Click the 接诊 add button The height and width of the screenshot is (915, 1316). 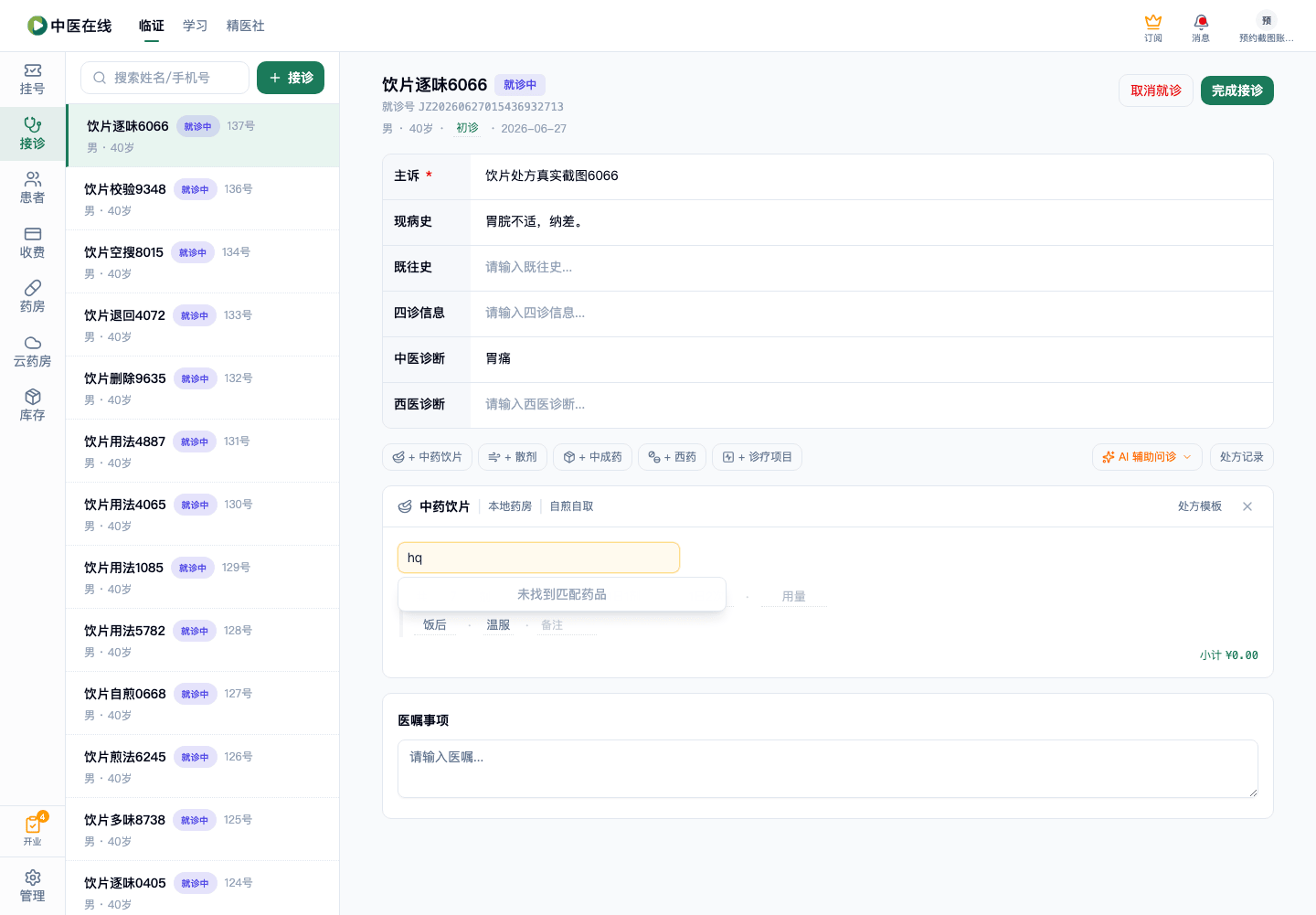click(x=291, y=78)
